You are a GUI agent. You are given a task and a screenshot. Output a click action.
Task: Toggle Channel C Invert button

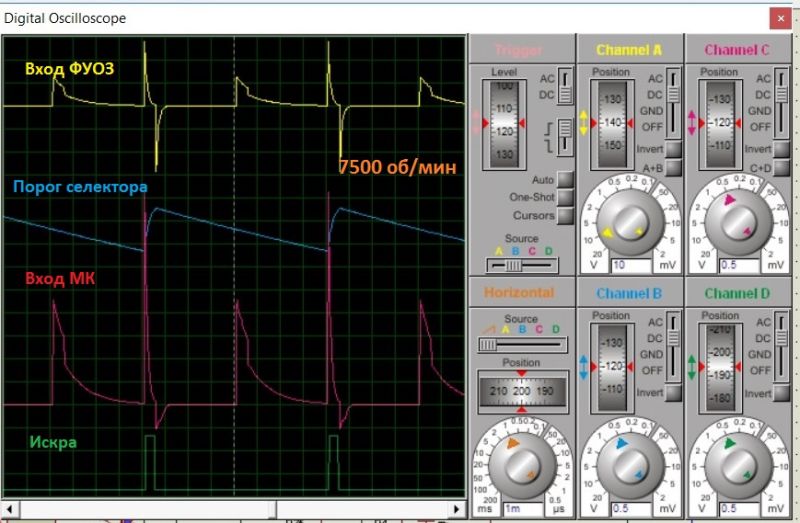782,149
